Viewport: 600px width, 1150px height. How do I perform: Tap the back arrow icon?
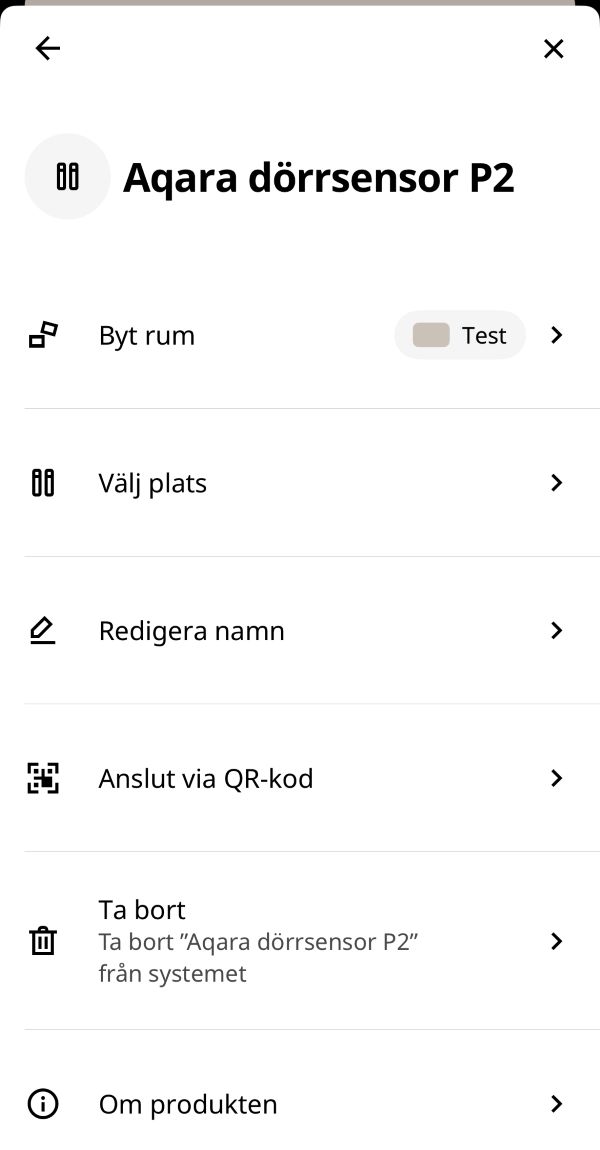pos(47,48)
